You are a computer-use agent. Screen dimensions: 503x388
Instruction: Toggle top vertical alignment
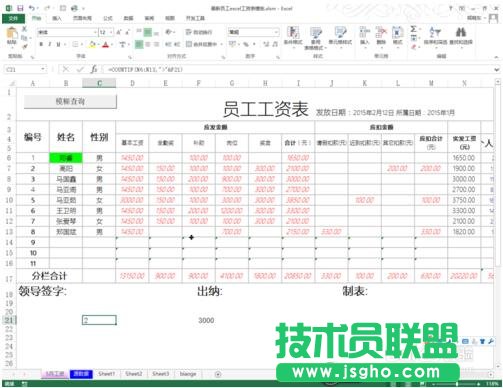139,32
